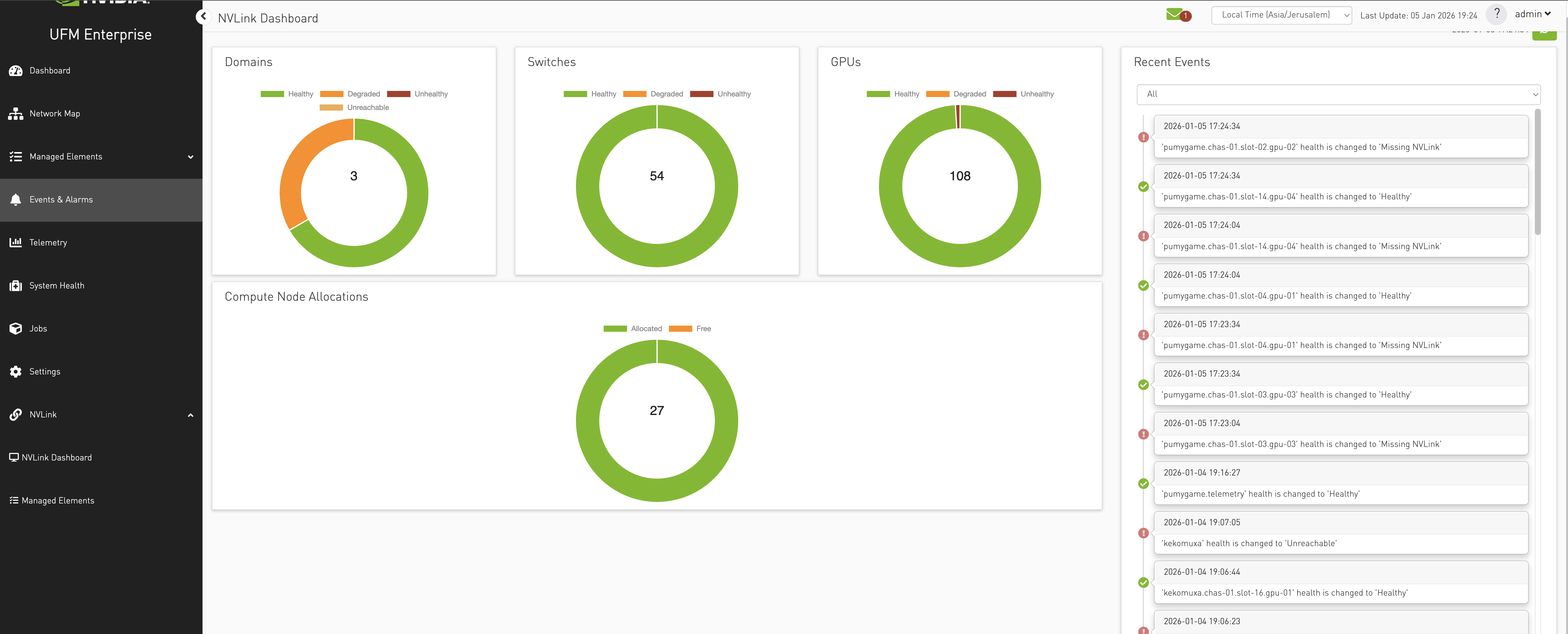Click red alert icon for slot-02.gpu-02 event
This screenshot has width=1568, height=634.
1143,138
